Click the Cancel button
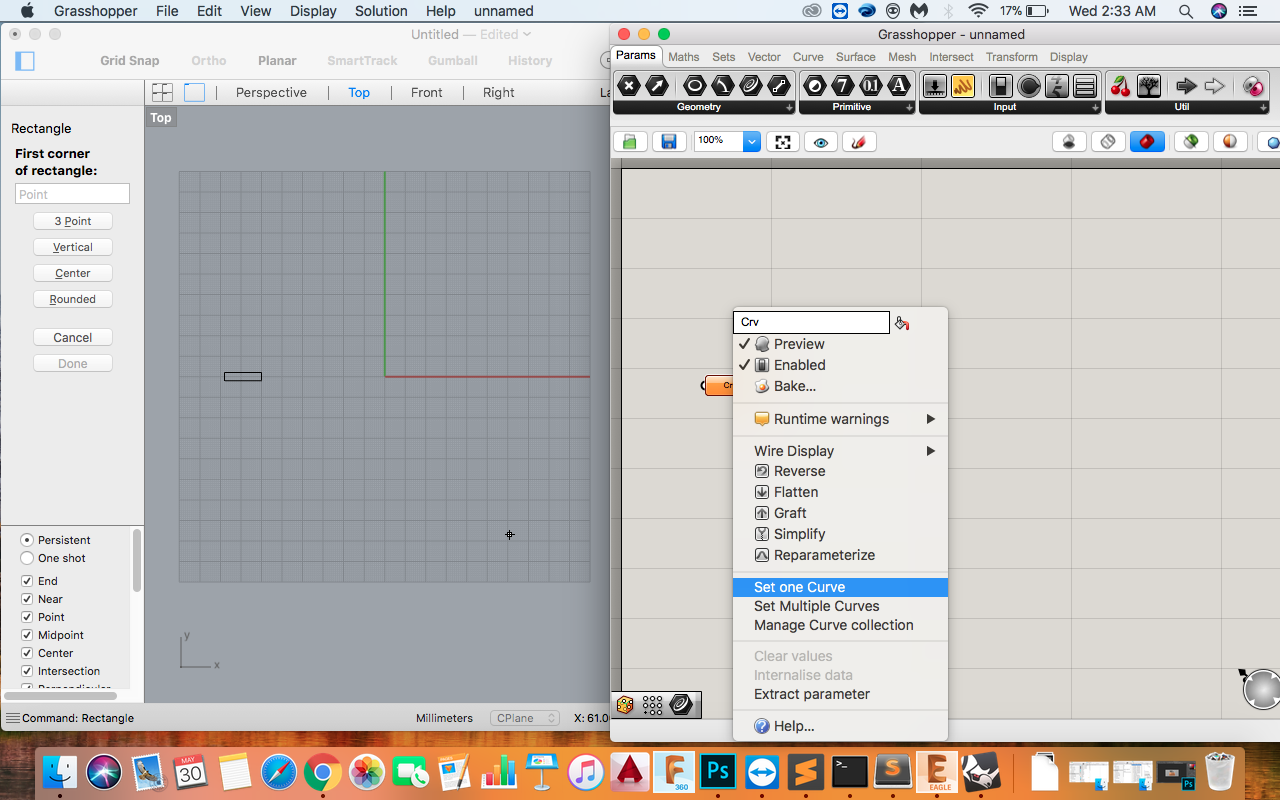This screenshot has height=800, width=1280. 73,337
